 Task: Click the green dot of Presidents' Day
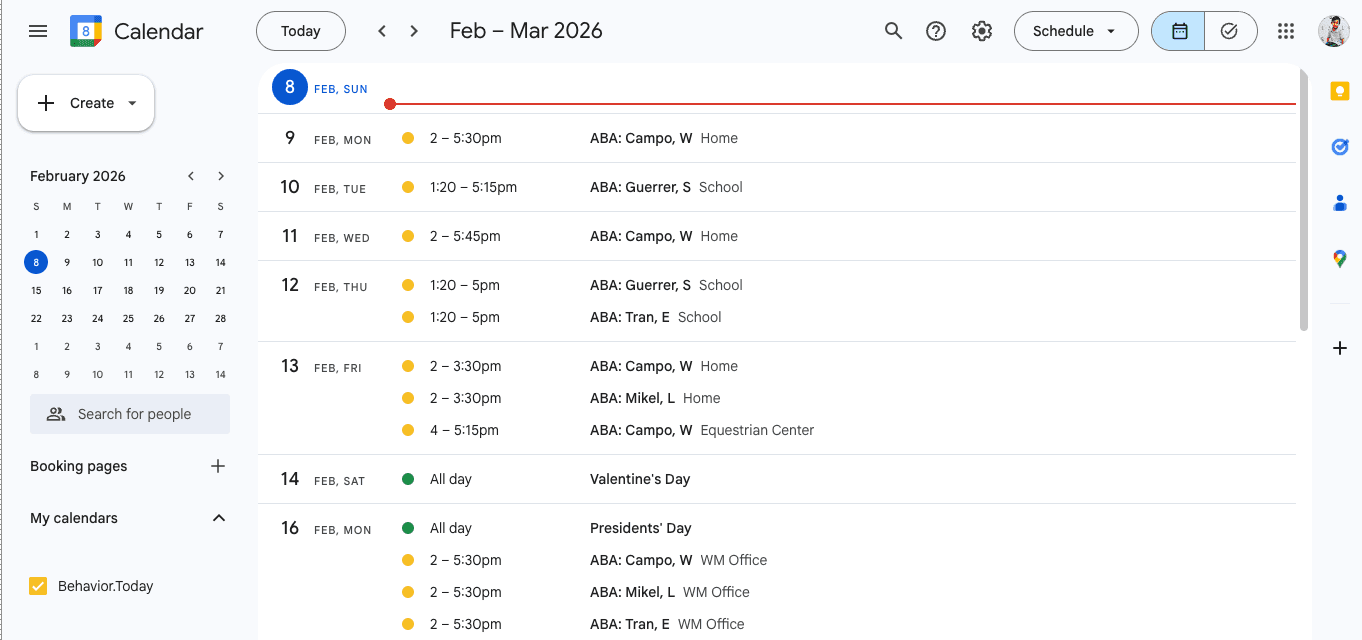[x=407, y=528]
